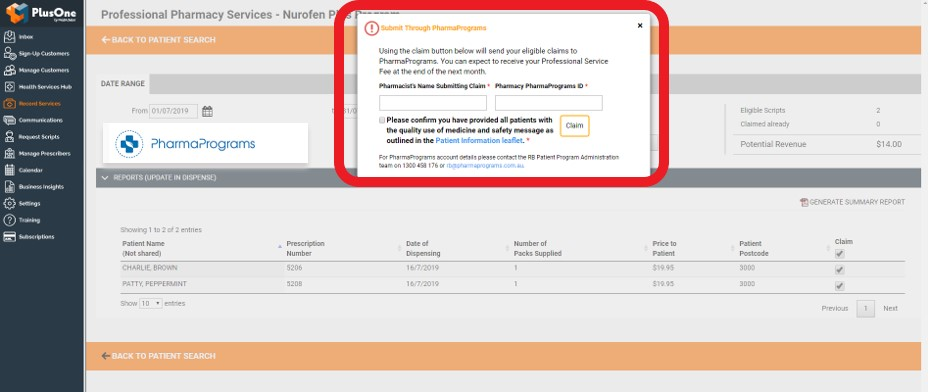The width and height of the screenshot is (928, 392).
Task: Click the Calendar sidebar icon
Action: [9, 170]
